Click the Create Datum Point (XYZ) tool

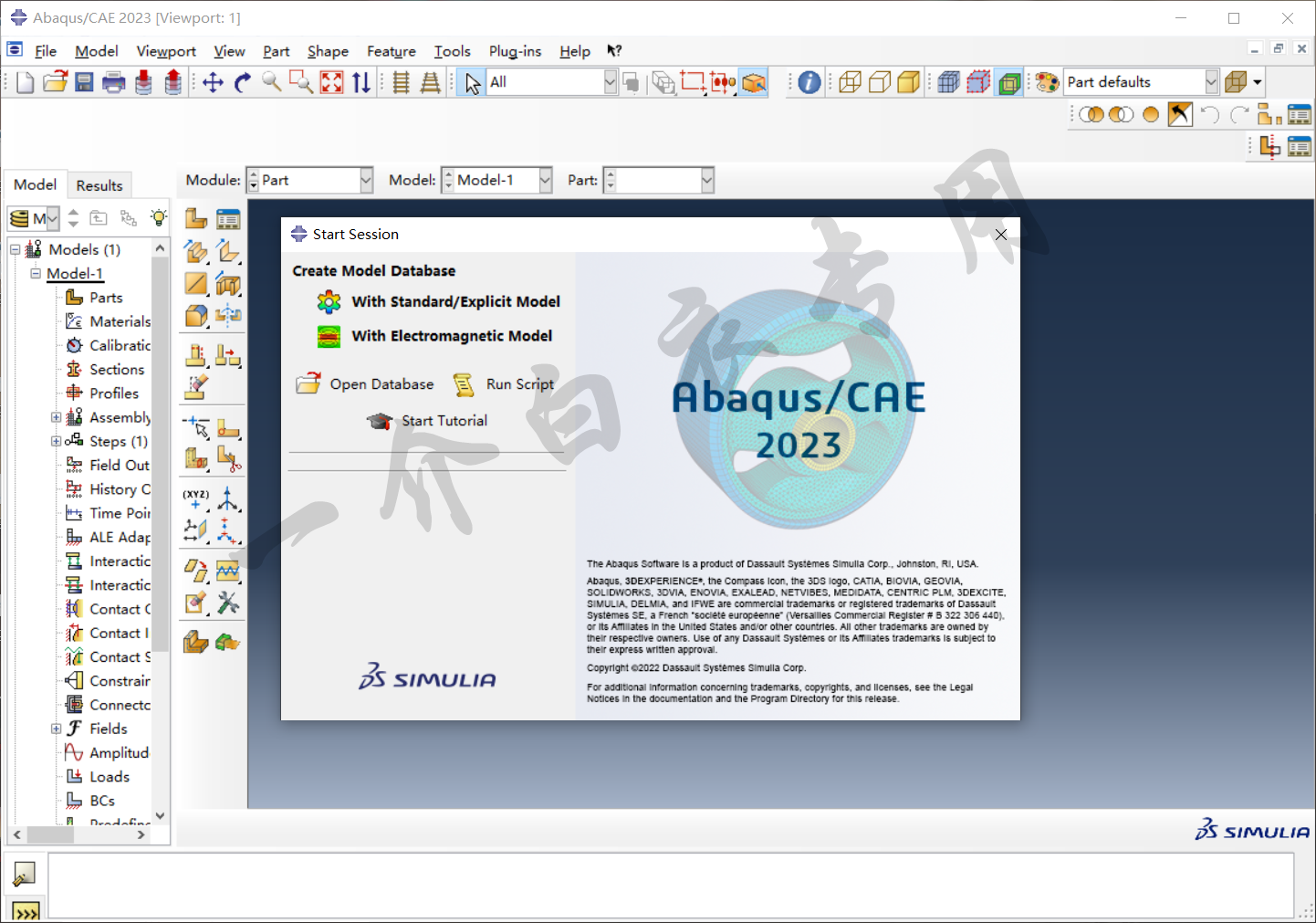pyautogui.click(x=196, y=498)
